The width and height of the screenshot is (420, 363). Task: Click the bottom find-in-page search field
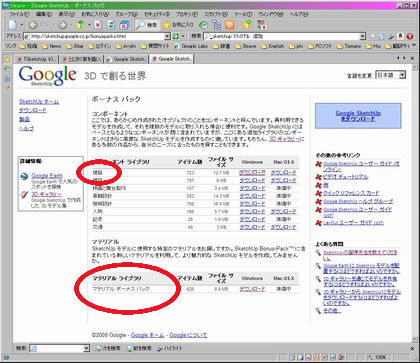[59, 348]
